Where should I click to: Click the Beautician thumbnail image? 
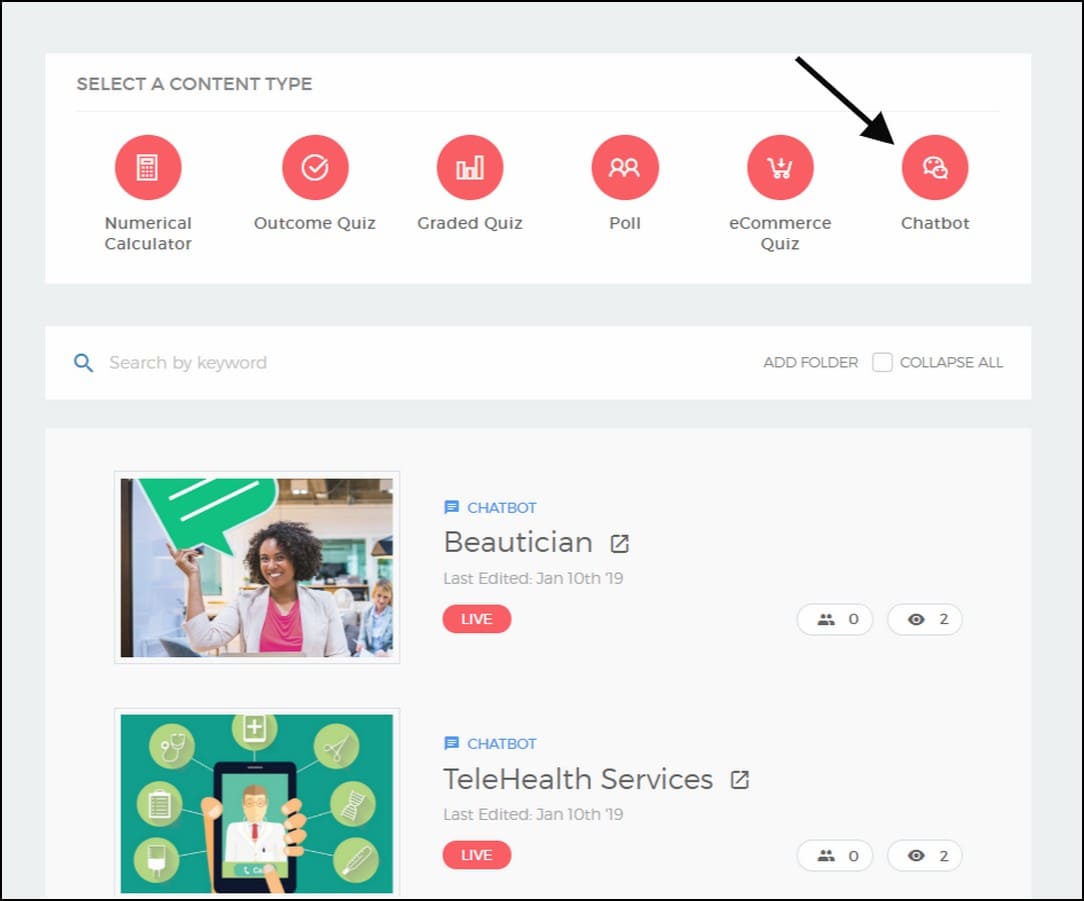pos(257,567)
